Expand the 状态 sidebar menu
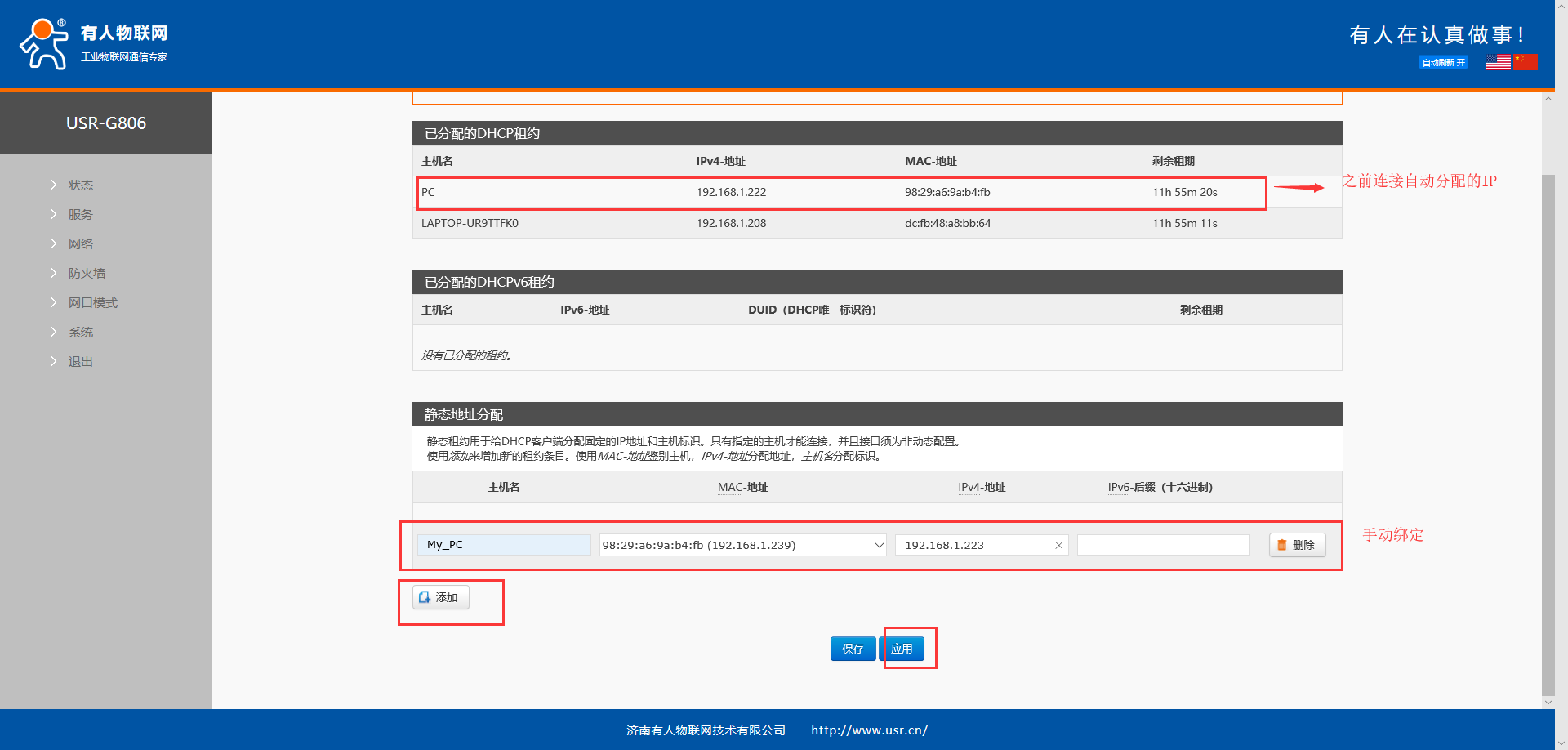This screenshot has width=1568, height=750. coord(80,185)
